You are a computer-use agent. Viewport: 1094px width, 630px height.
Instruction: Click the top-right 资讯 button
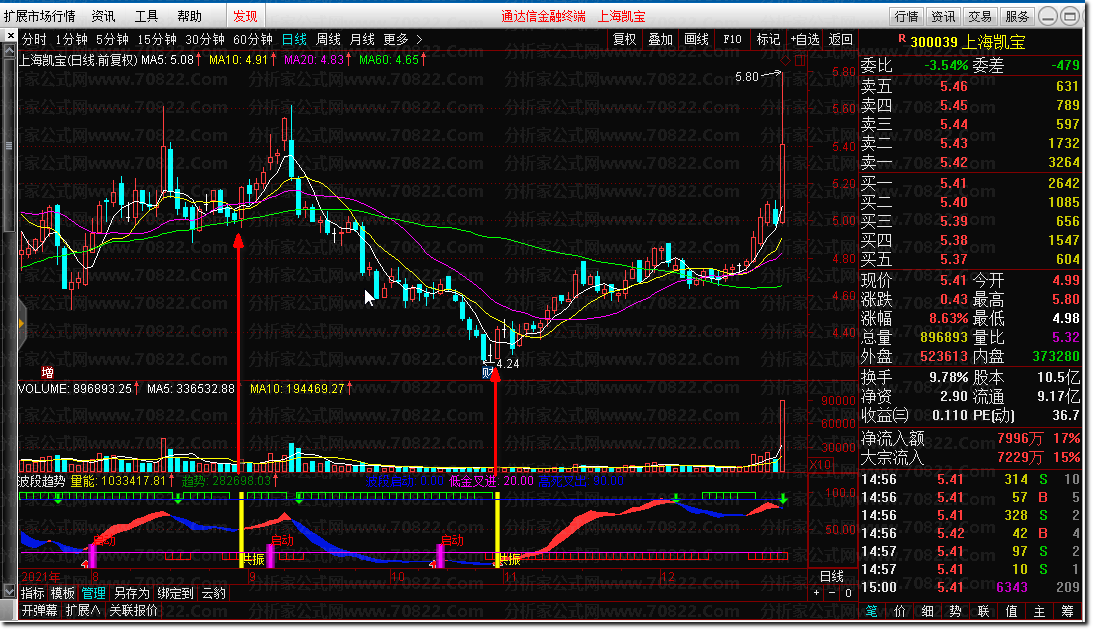coord(943,16)
